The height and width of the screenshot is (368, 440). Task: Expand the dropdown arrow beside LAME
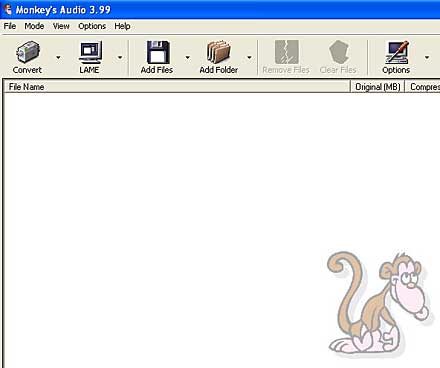(120, 58)
